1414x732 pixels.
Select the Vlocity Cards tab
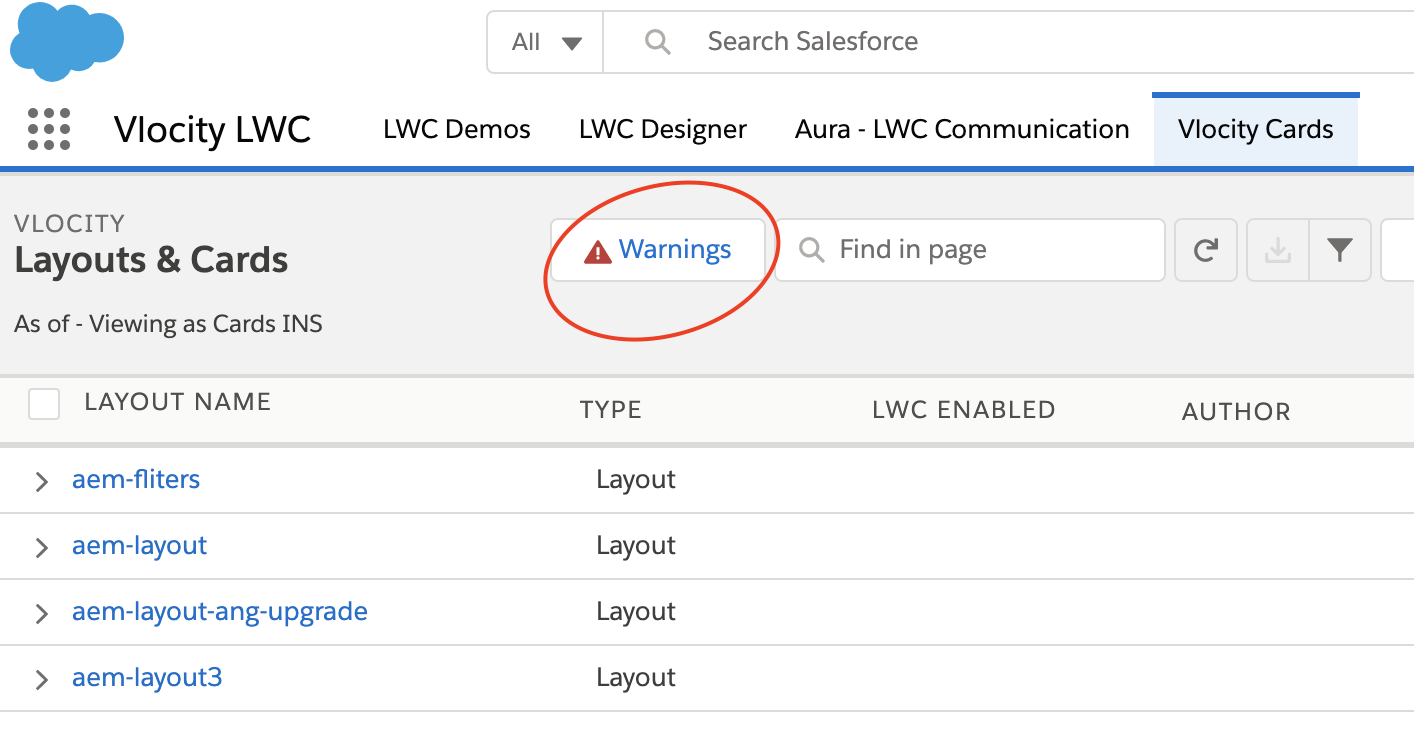(x=1256, y=129)
